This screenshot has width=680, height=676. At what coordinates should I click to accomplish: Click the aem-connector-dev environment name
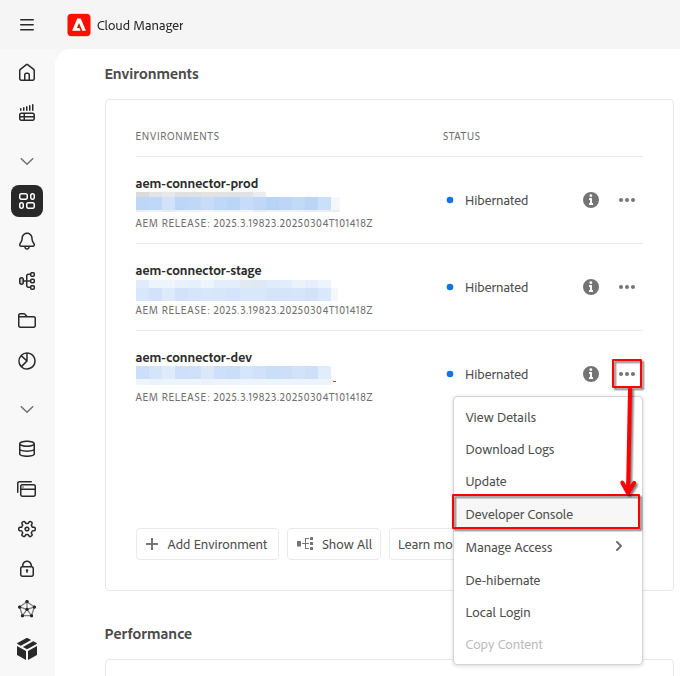[x=193, y=358]
